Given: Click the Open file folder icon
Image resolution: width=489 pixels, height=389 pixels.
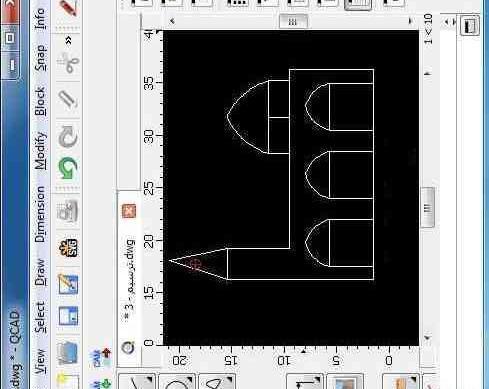Looking at the screenshot, I should (x=68, y=352).
